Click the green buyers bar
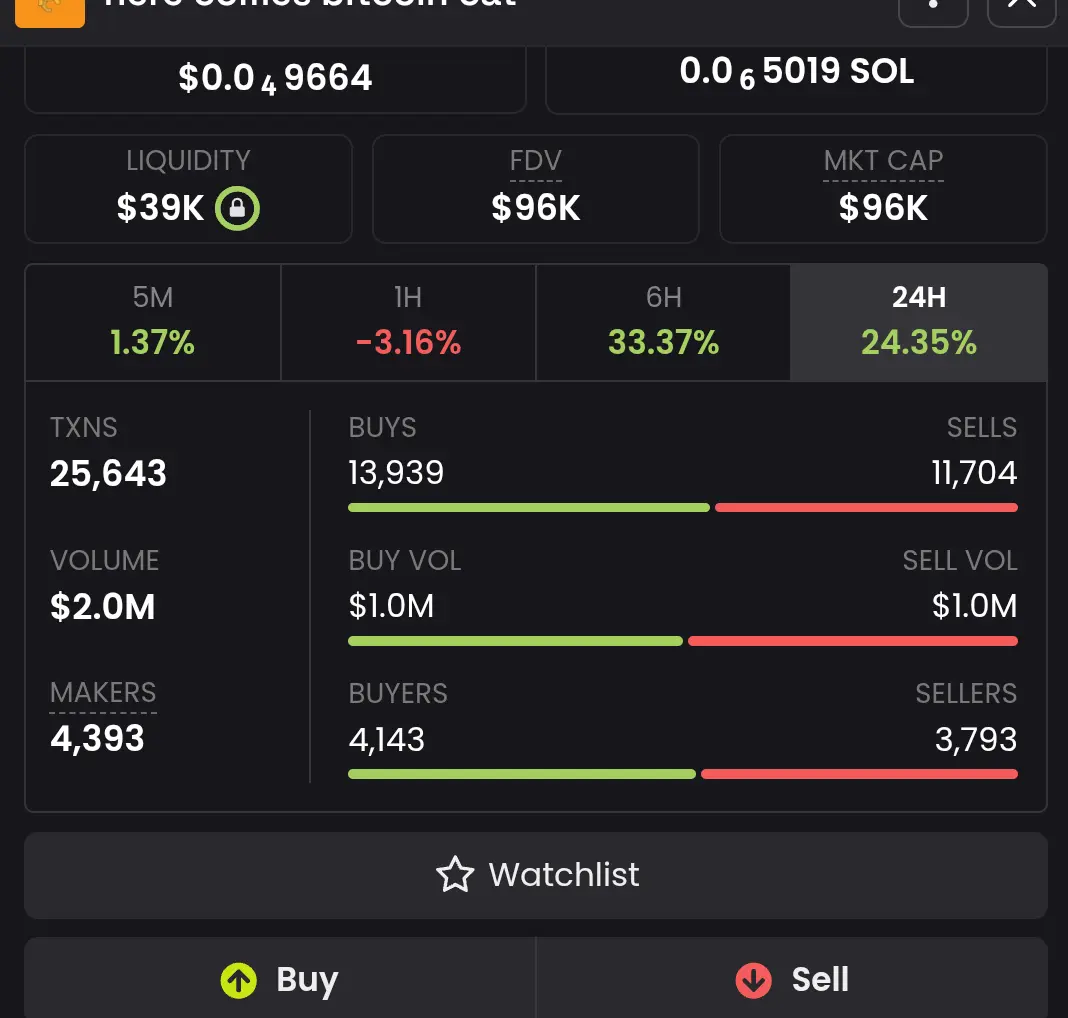Viewport: 1068px width, 1018px height. [522, 774]
